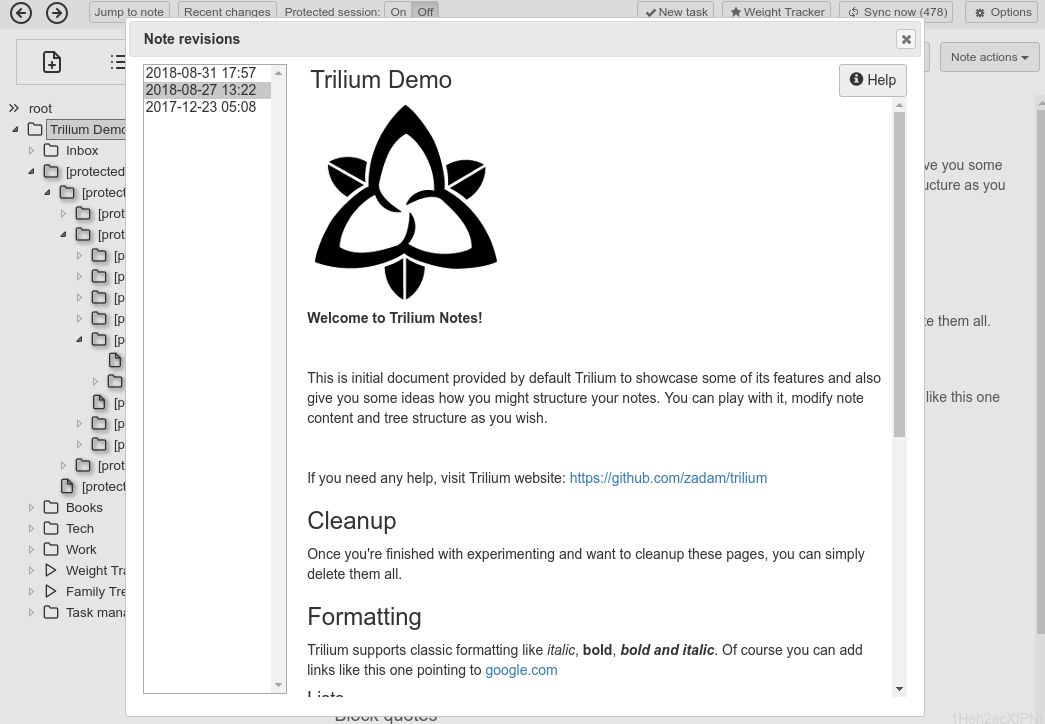Click the 'Welcome to Trilium Notes!' text
The image size is (1045, 724).
(x=395, y=318)
